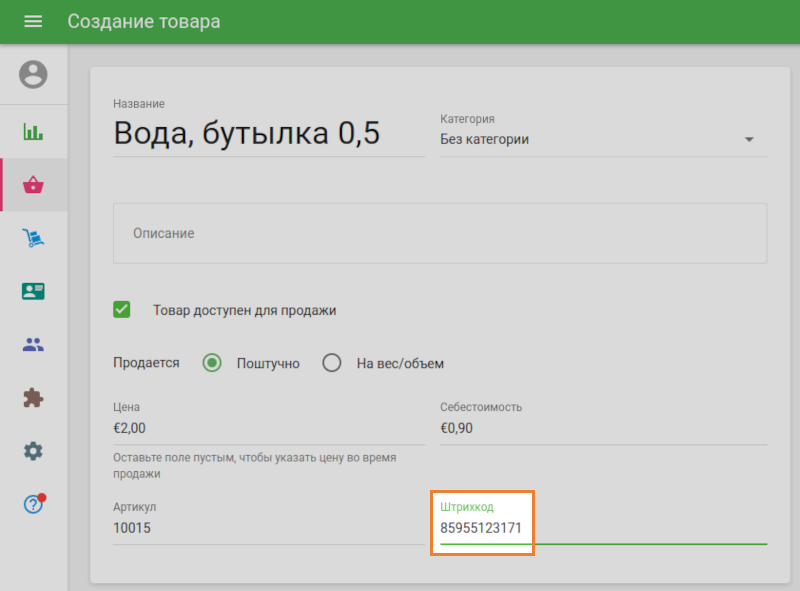800x591 pixels.
Task: Open the sales reports bar chart icon
Action: click(33, 131)
